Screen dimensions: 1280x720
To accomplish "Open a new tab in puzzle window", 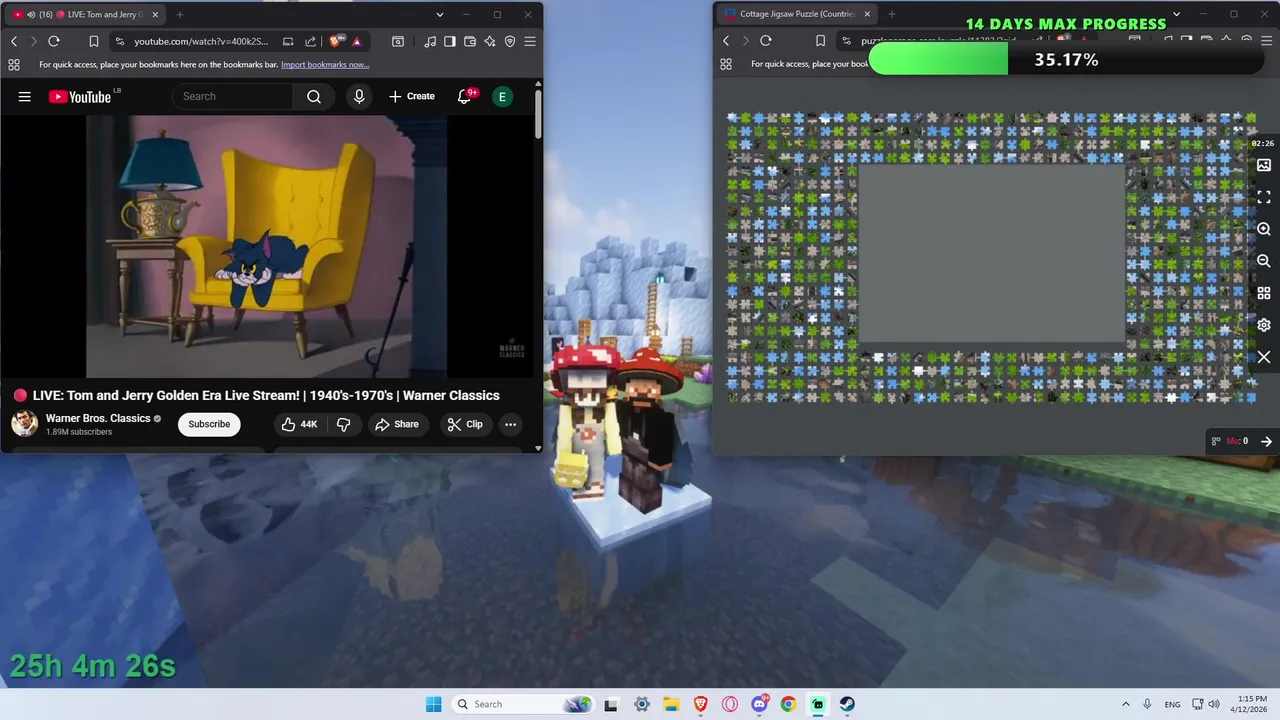I will [x=892, y=14].
